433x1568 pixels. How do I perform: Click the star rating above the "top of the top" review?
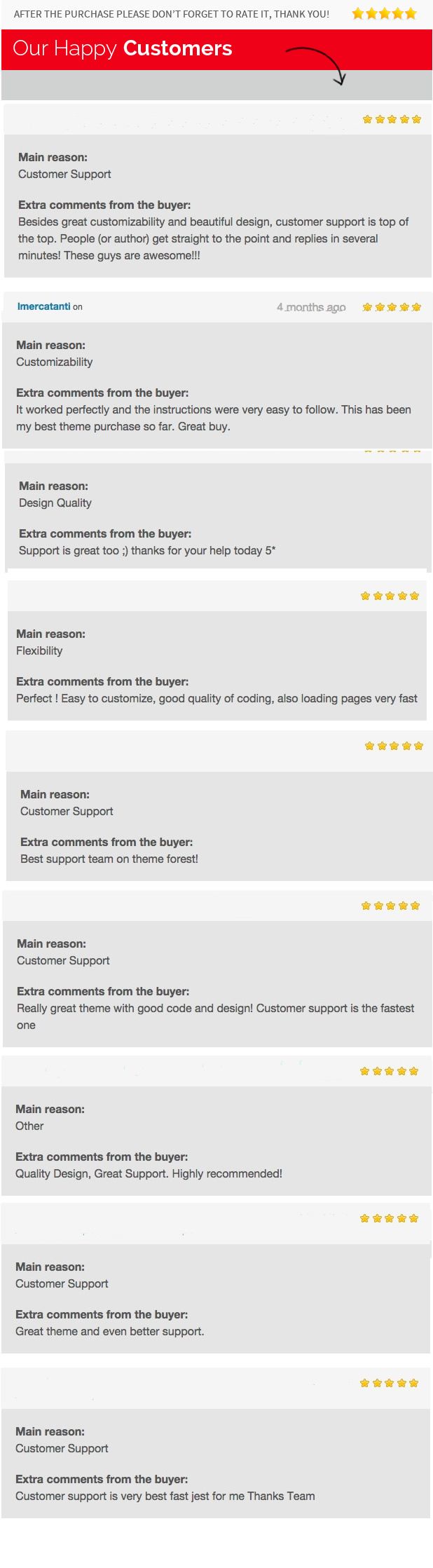[392, 119]
